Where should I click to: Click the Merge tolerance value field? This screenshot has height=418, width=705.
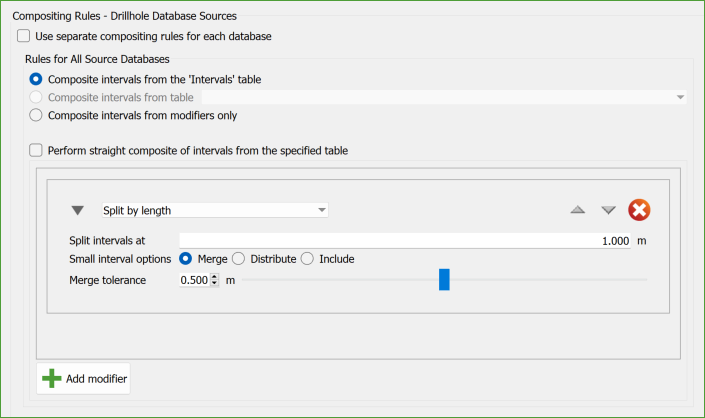click(194, 280)
